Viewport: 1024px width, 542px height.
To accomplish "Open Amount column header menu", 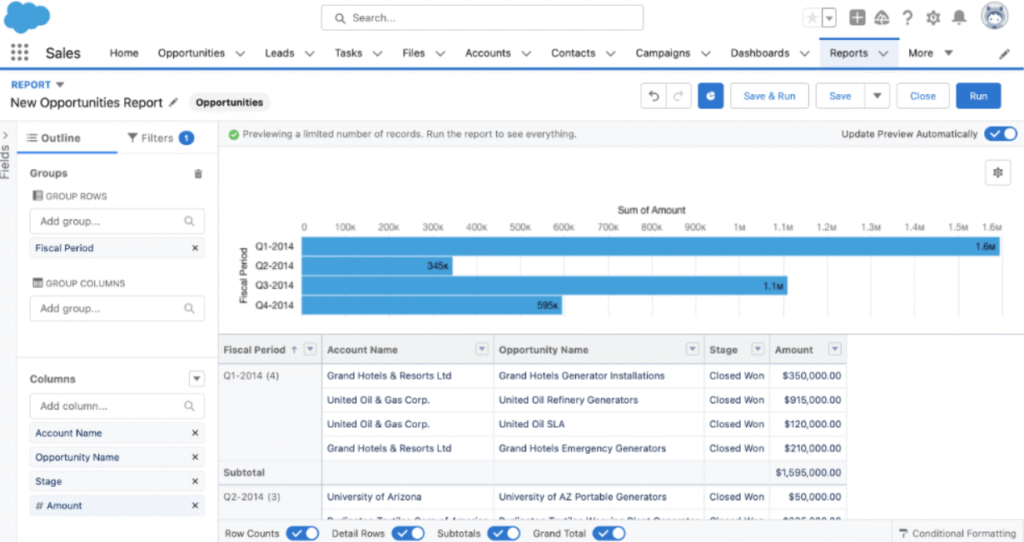I will click(x=835, y=349).
